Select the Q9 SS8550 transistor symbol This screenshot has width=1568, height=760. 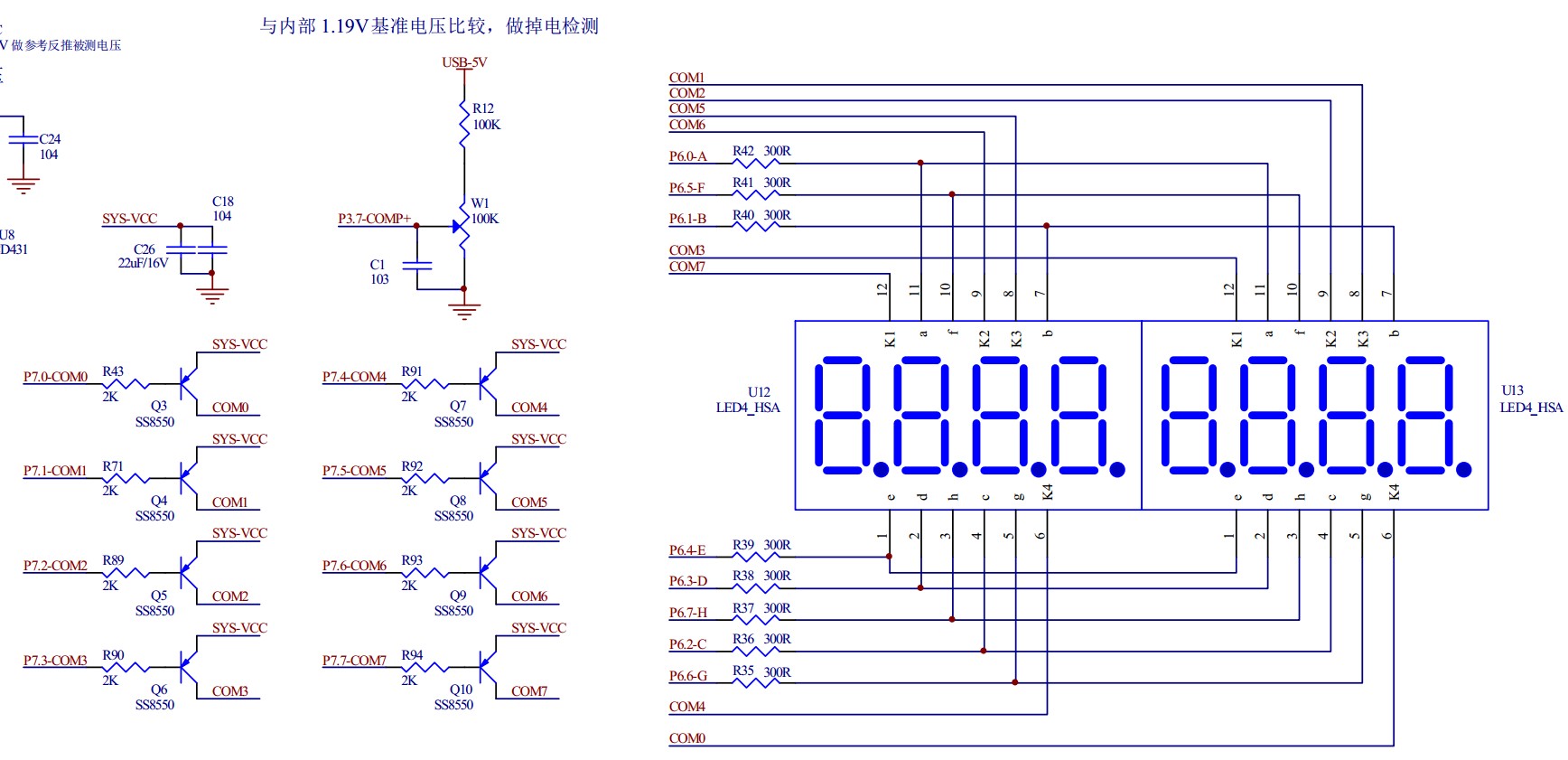486,573
